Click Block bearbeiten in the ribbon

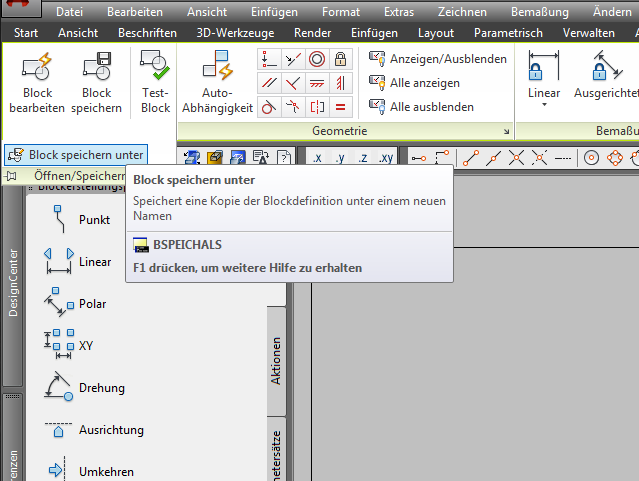point(37,83)
